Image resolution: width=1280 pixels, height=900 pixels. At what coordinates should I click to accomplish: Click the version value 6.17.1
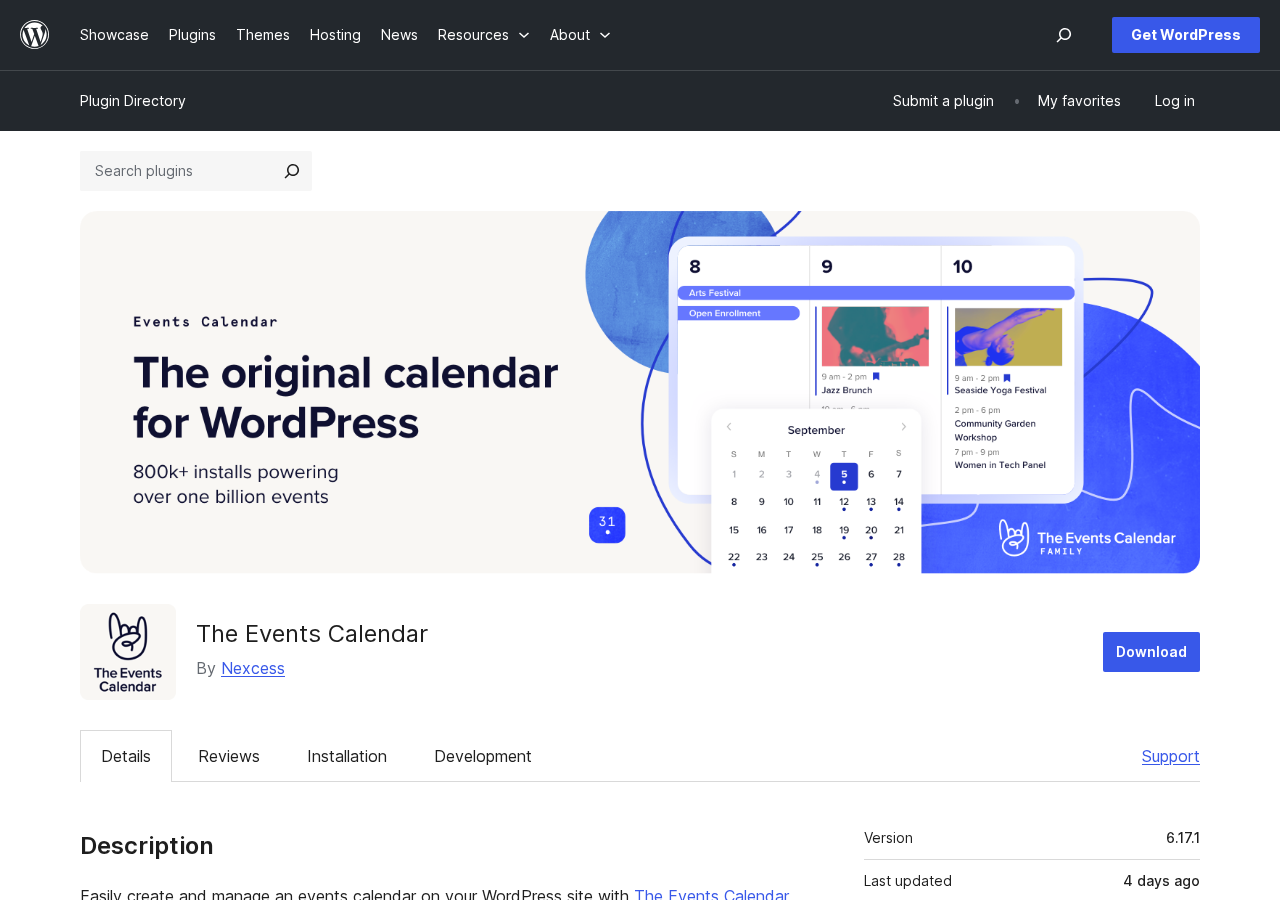pyautogui.click(x=1183, y=838)
